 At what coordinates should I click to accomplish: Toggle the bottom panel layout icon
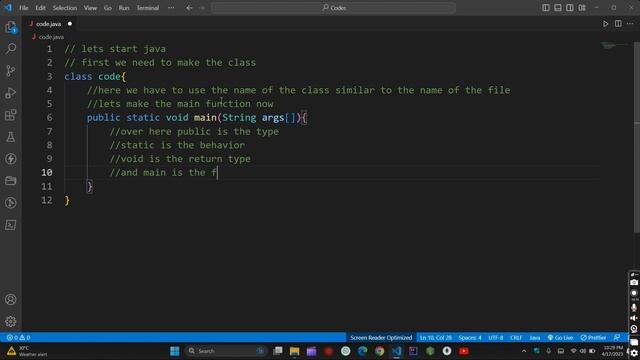pos(558,8)
